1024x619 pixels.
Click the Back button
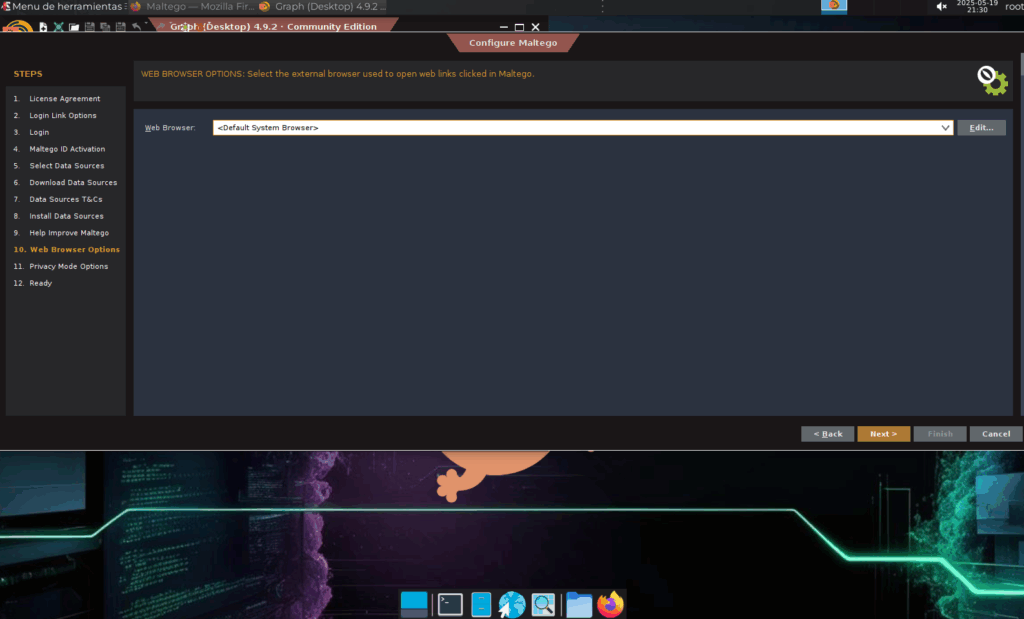827,434
